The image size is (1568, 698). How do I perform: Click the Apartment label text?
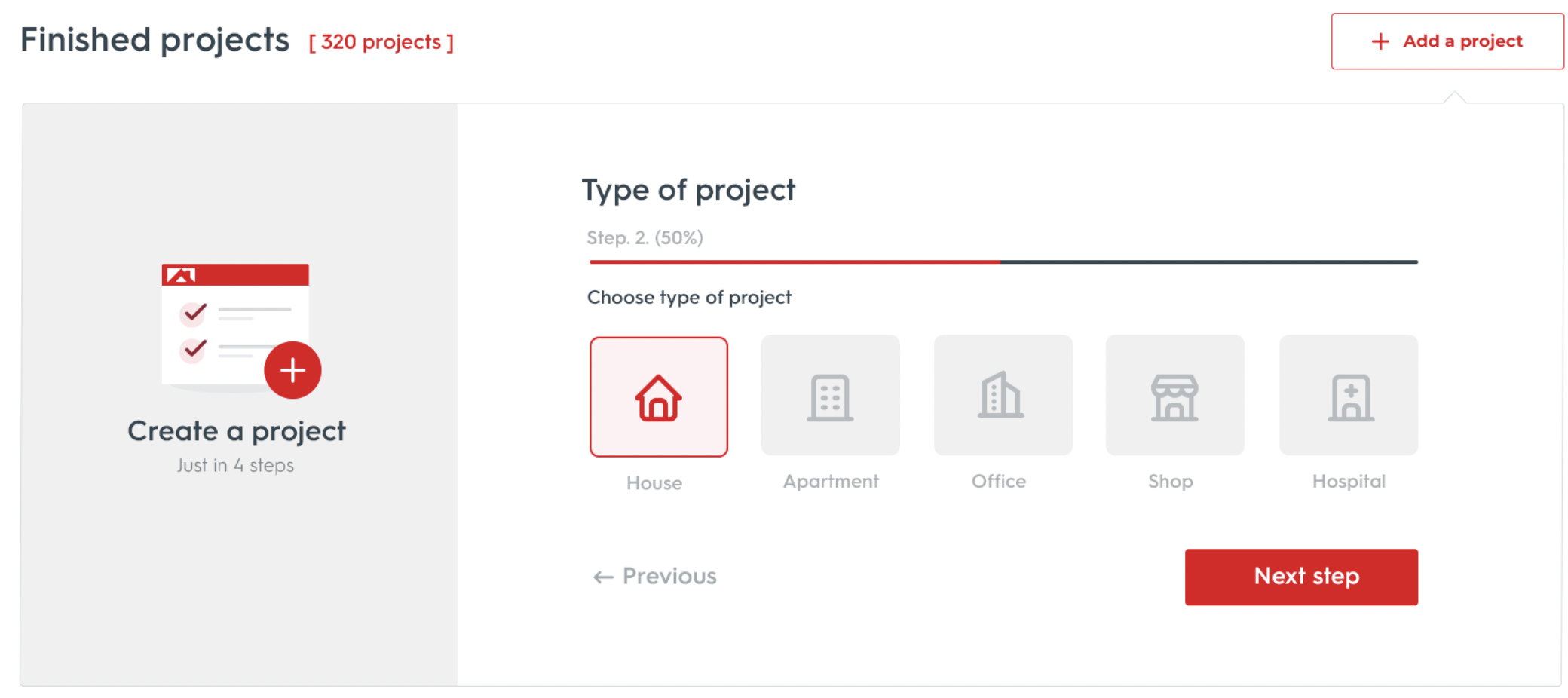(831, 482)
